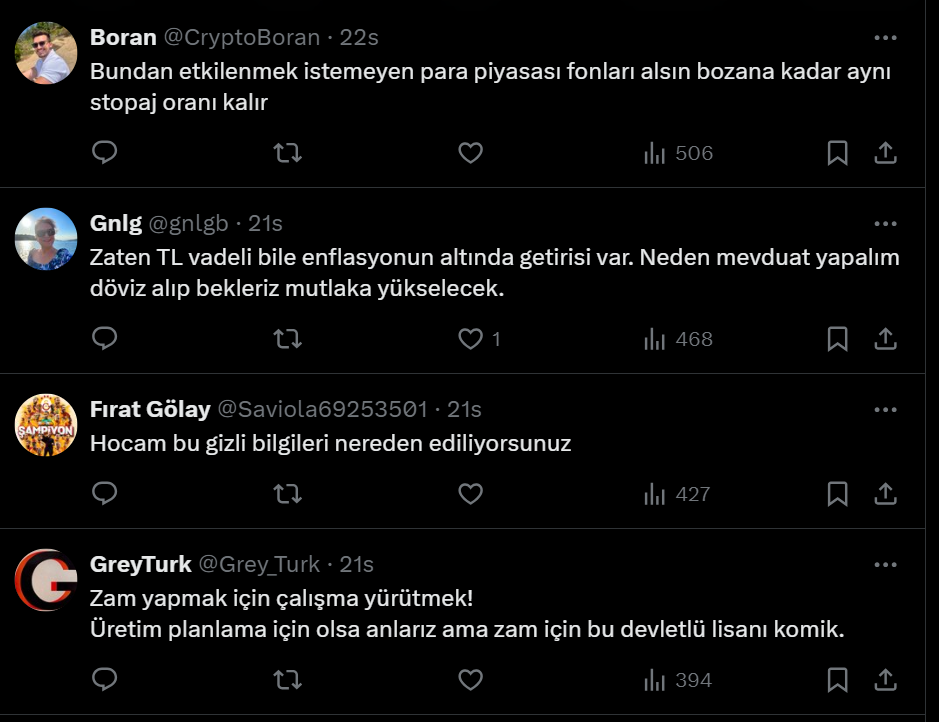The image size is (939, 722).
Task: Repost Boran's tweet about stopaj
Action: 287,153
